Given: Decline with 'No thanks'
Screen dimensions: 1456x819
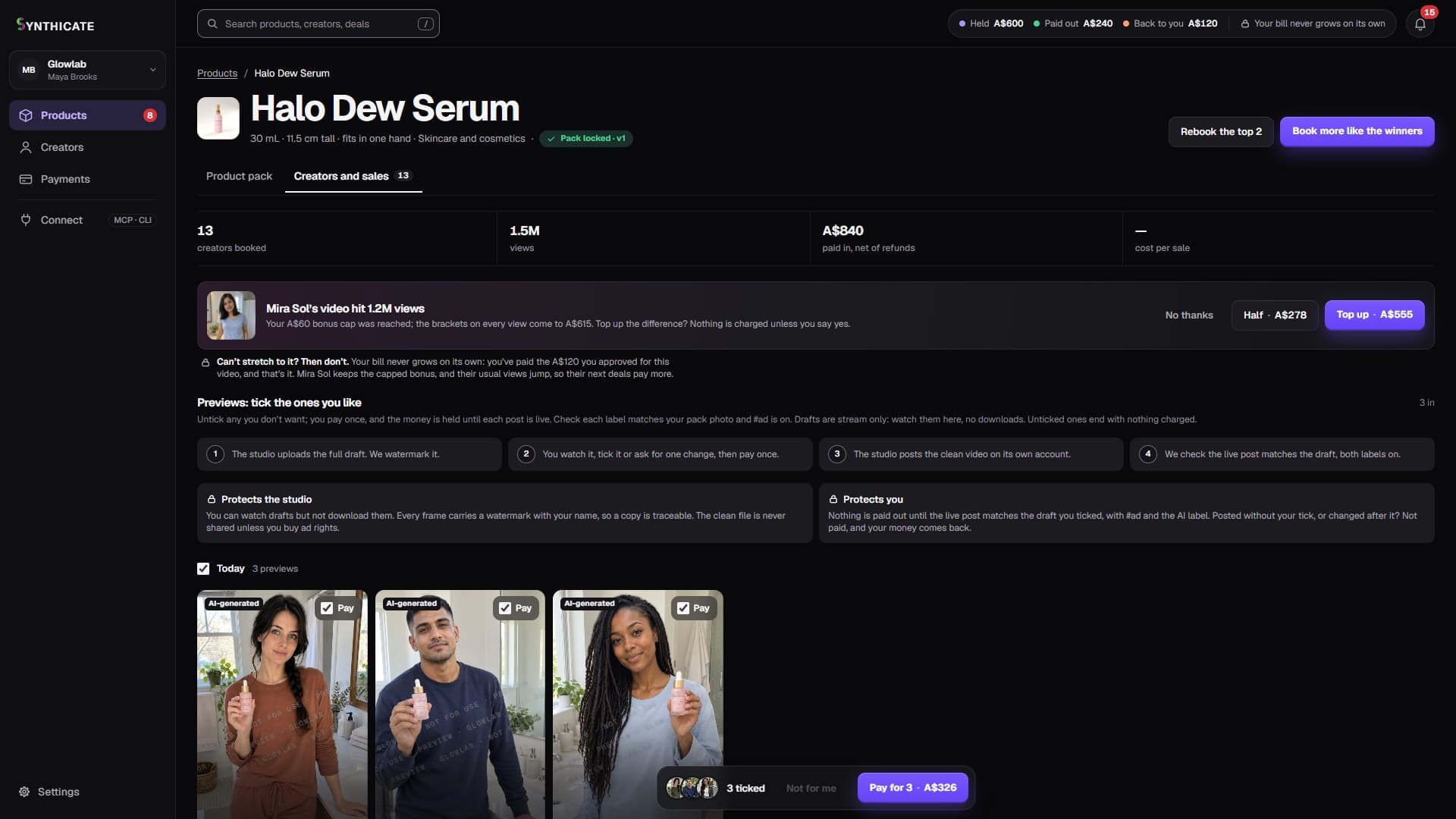Looking at the screenshot, I should click(x=1189, y=315).
